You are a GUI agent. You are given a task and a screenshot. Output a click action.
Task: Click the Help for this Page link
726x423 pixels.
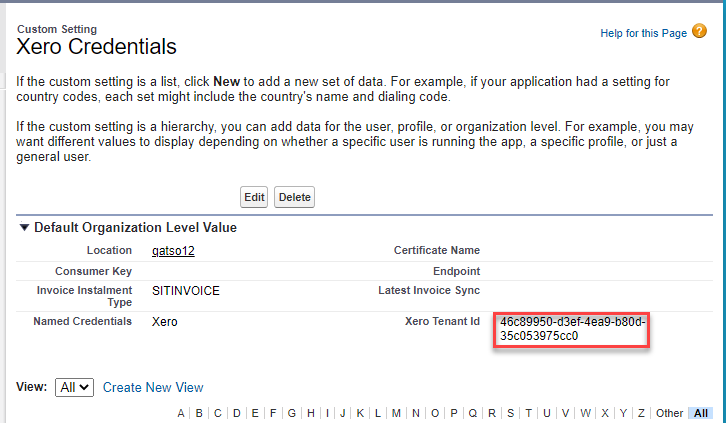click(643, 33)
